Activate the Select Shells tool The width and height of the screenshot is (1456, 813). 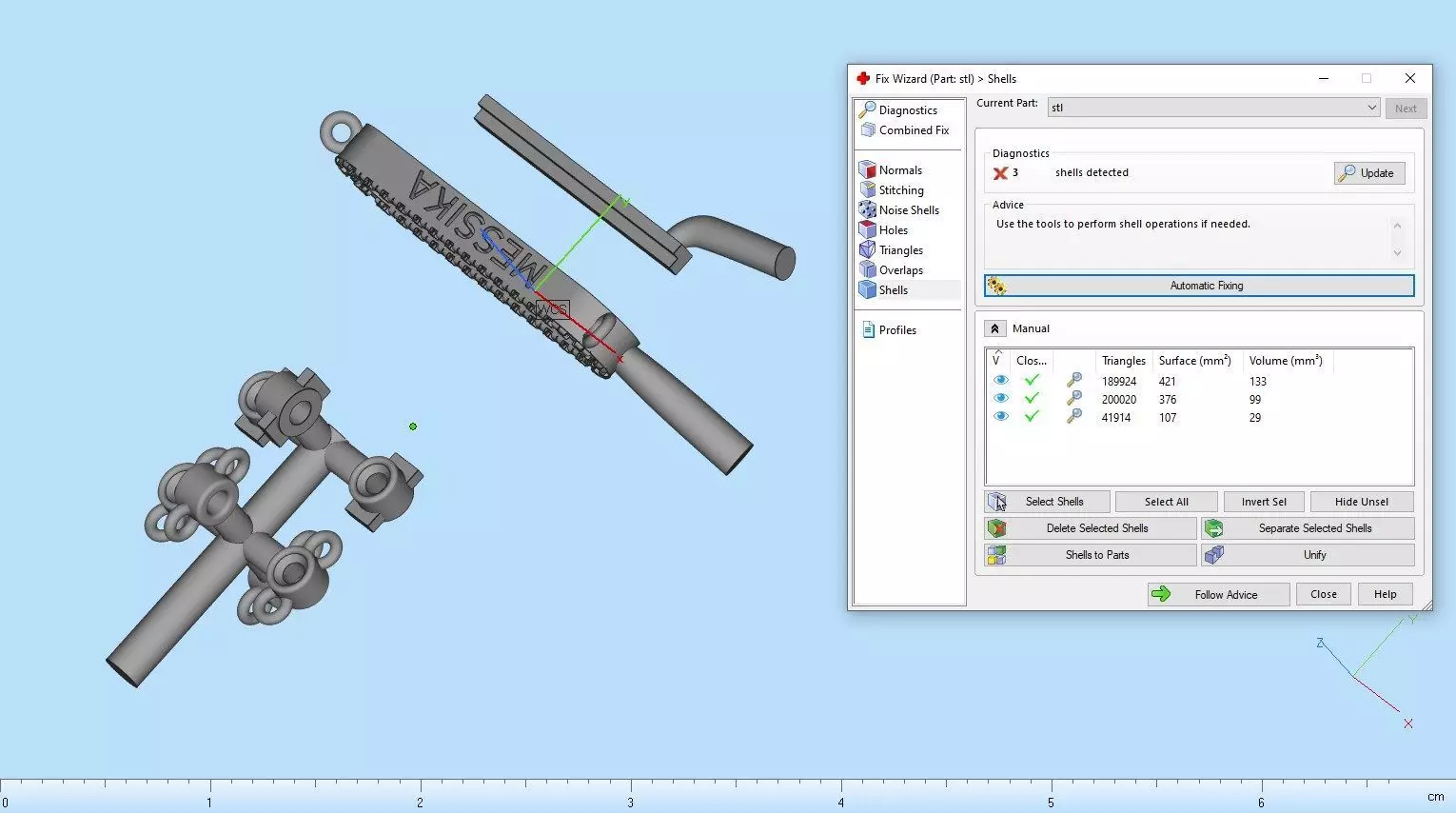tap(1047, 502)
